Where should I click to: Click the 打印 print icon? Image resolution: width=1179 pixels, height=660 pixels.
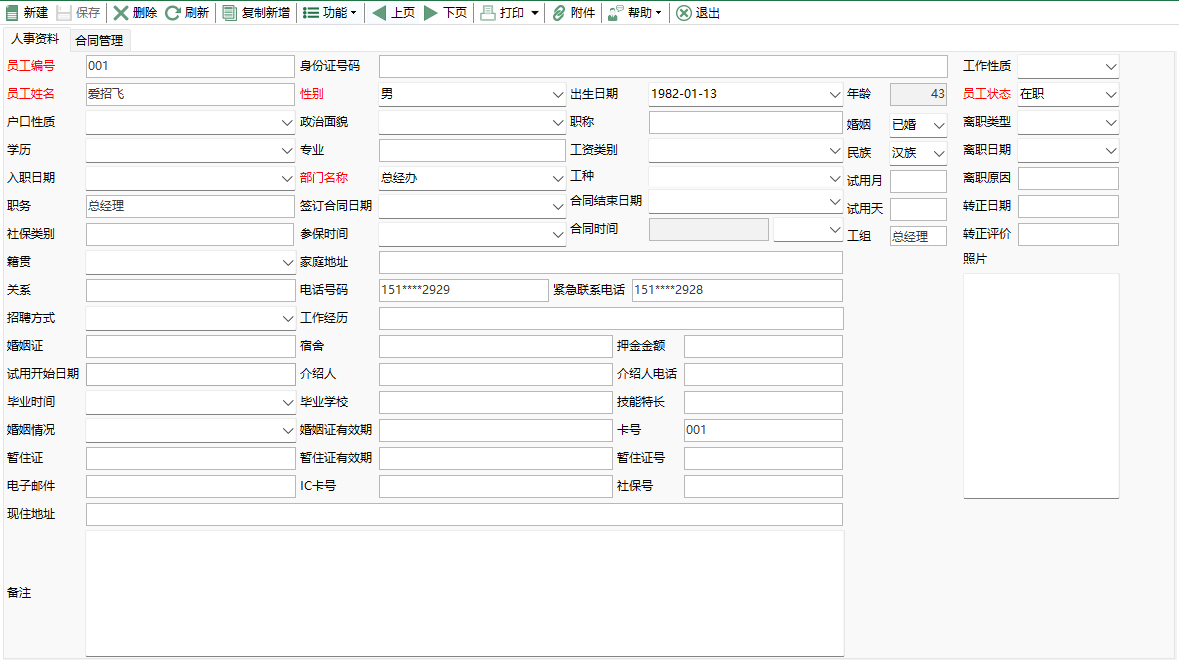tap(509, 14)
